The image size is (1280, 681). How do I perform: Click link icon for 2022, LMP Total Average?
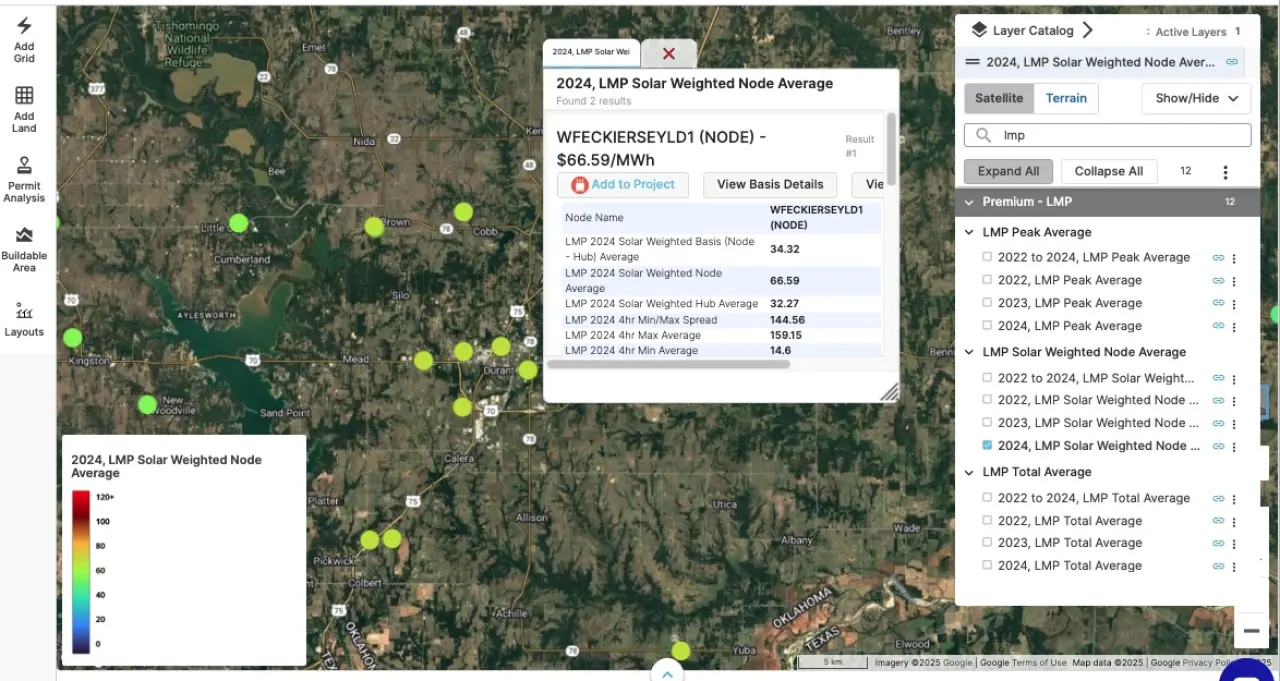(x=1218, y=521)
